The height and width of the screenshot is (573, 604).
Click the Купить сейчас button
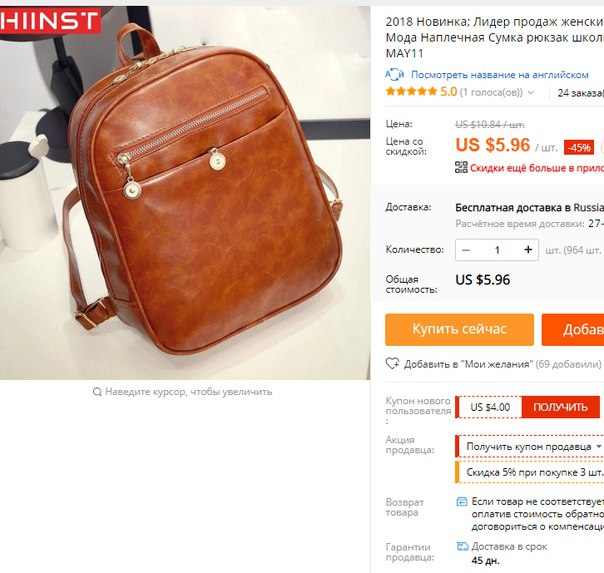point(460,330)
